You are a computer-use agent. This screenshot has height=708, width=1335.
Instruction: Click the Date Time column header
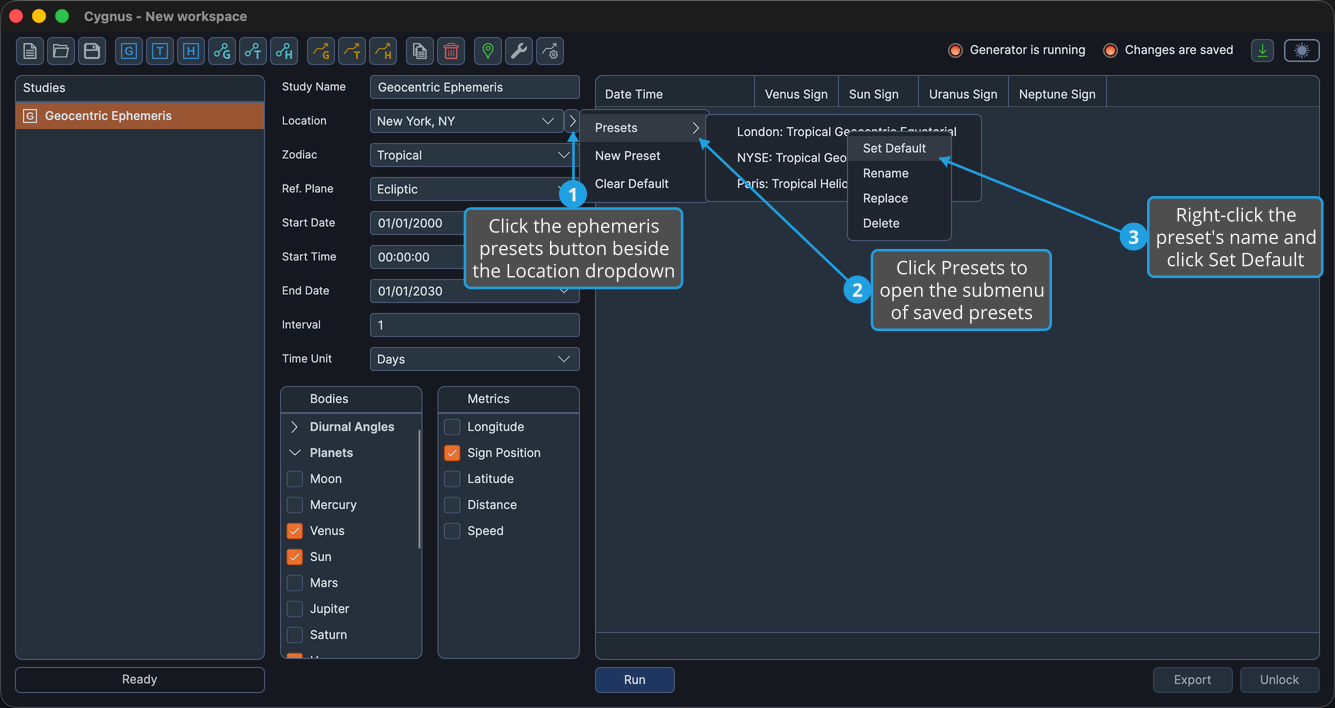coord(675,94)
